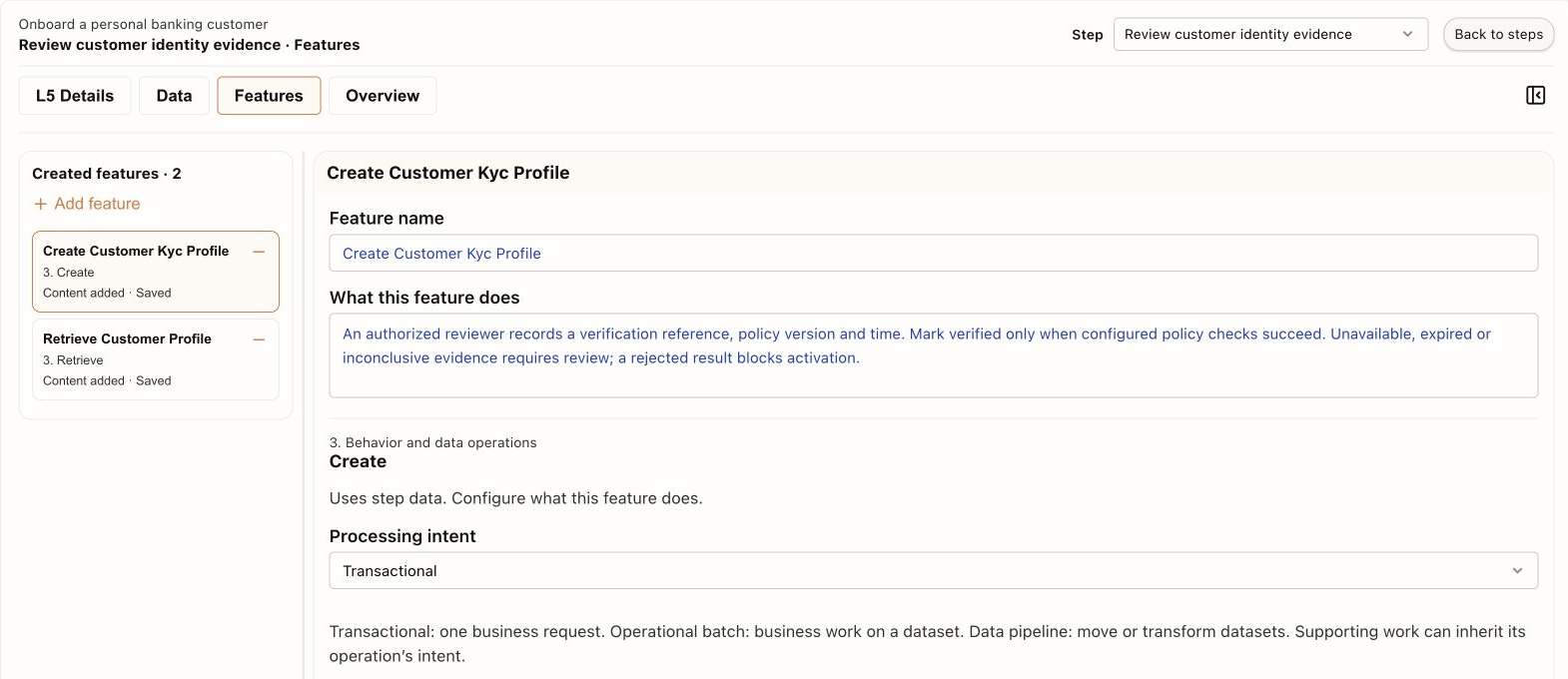
Task: Click into the What this feature does textarea
Action: tap(934, 355)
